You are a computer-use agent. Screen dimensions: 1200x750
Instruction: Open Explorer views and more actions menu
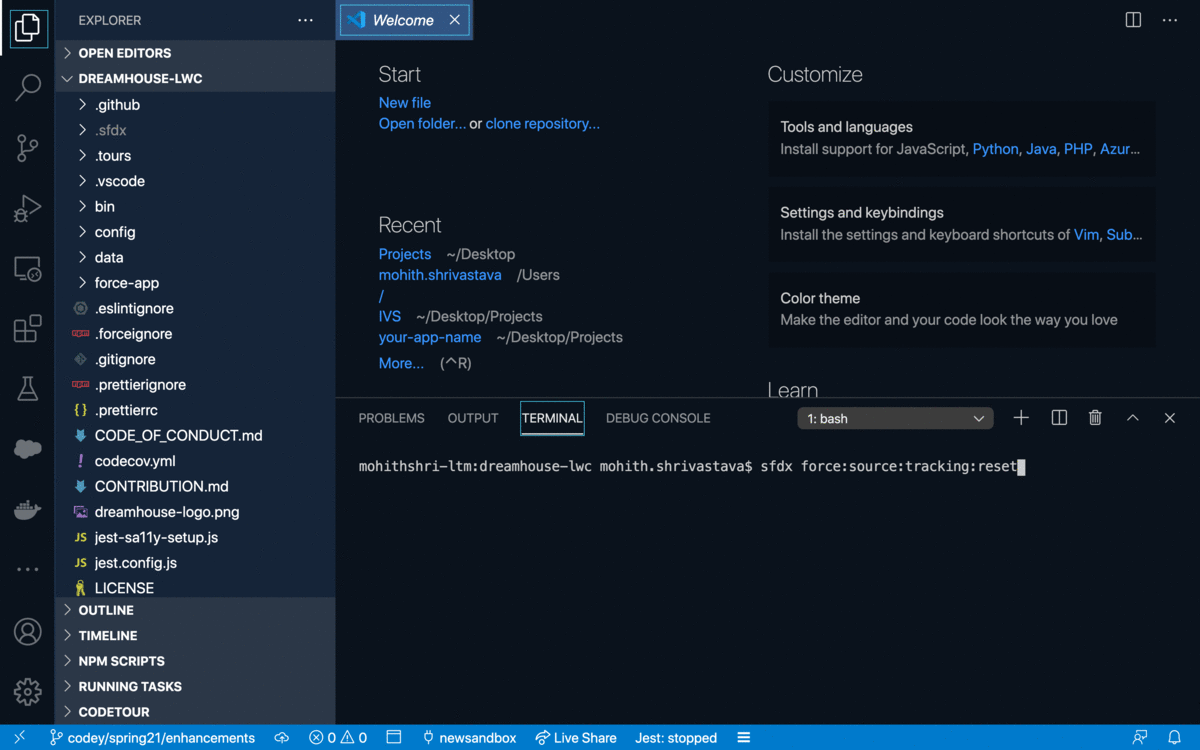click(x=305, y=20)
